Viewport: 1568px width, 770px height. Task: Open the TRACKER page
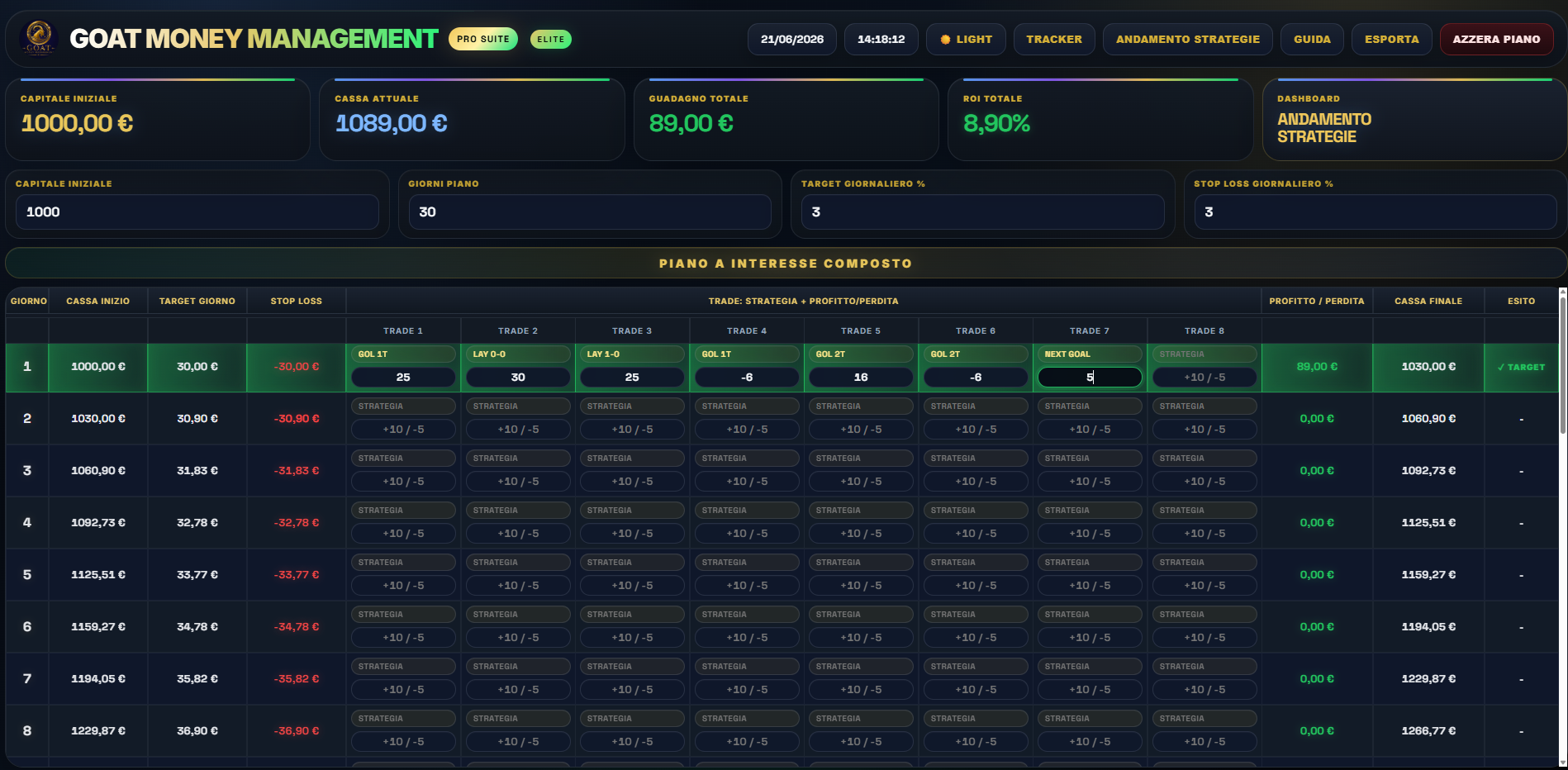(x=1054, y=39)
